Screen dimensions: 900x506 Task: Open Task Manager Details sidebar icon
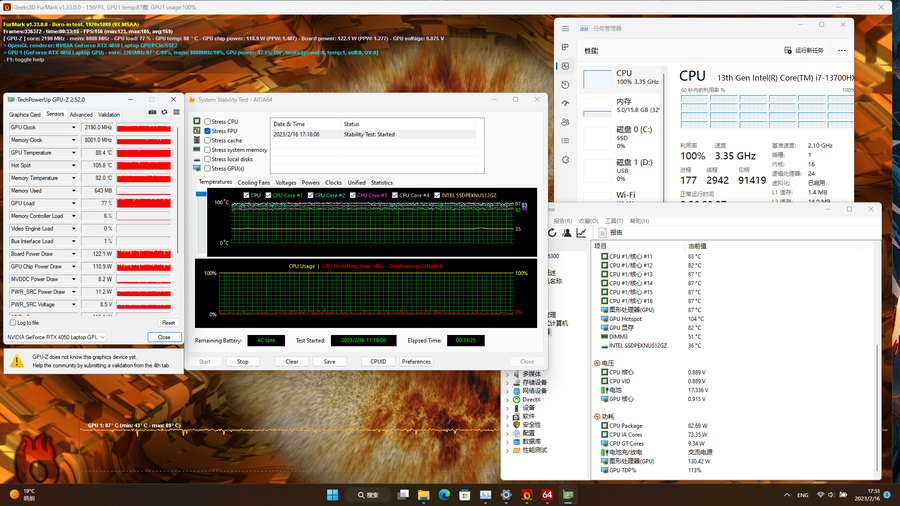click(565, 141)
